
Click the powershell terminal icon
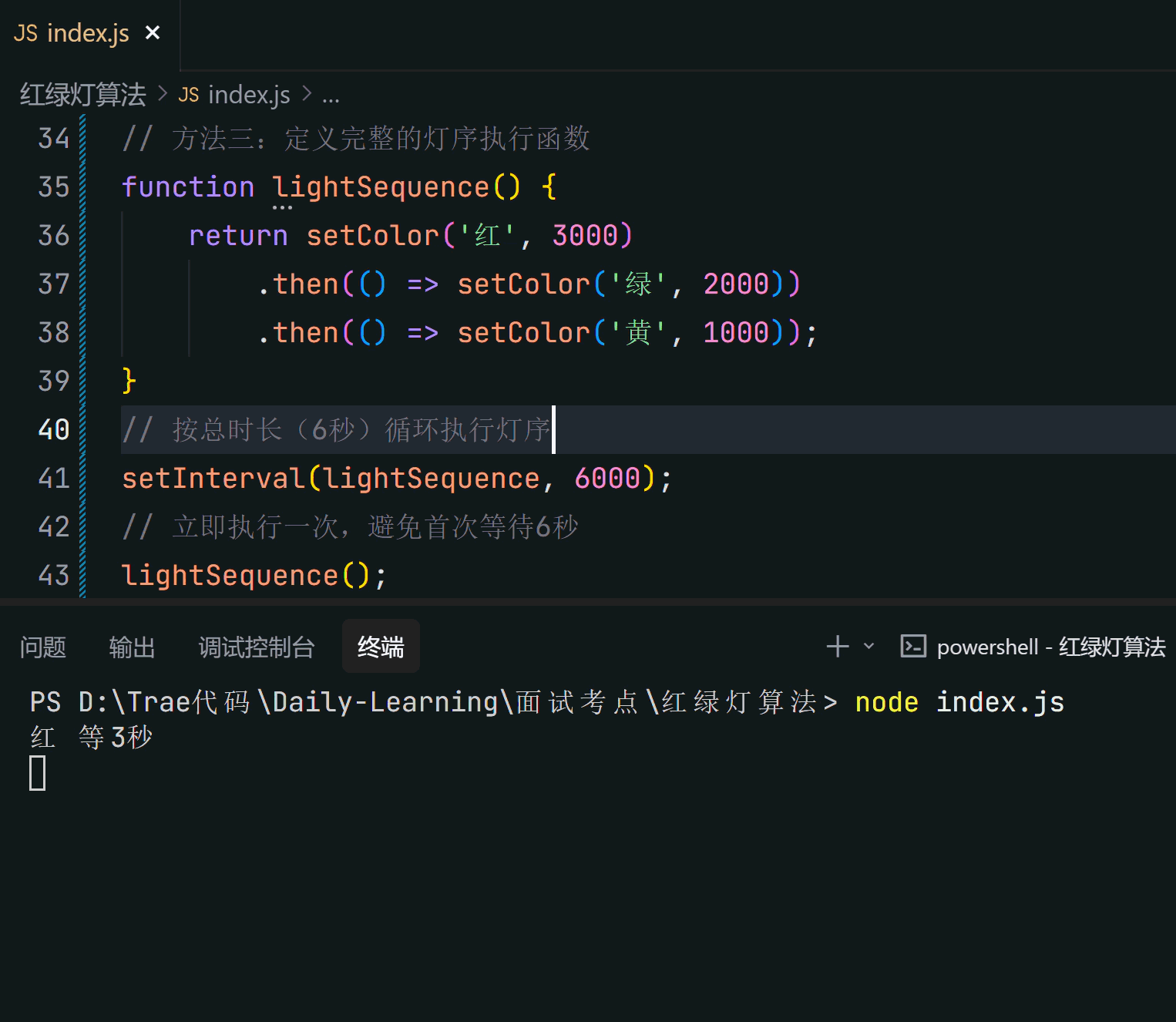click(913, 647)
